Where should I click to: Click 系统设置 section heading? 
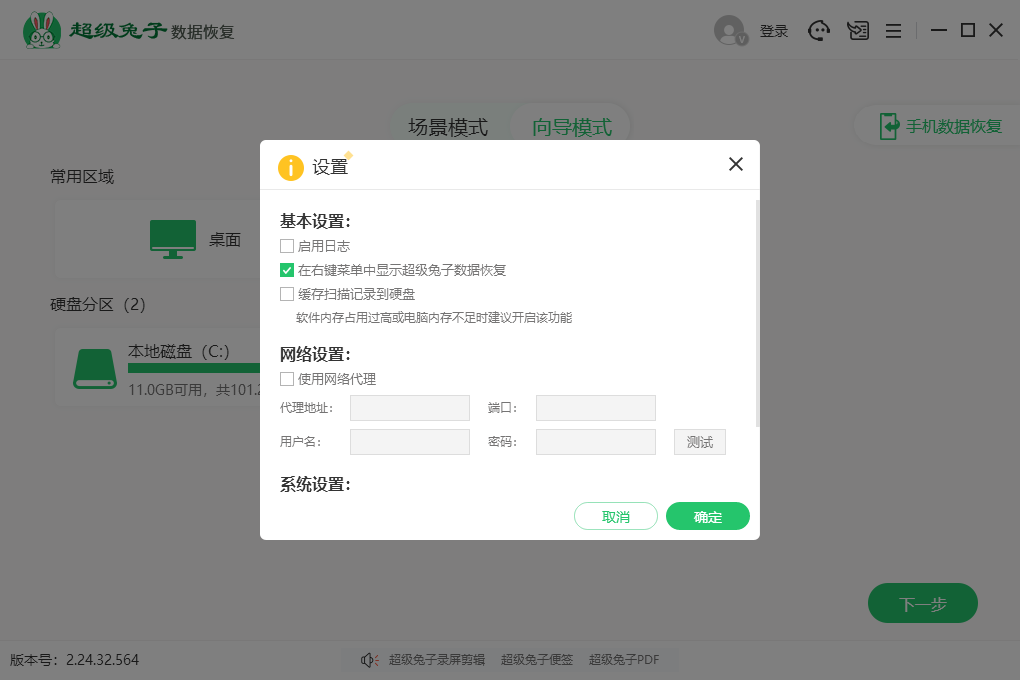[315, 484]
